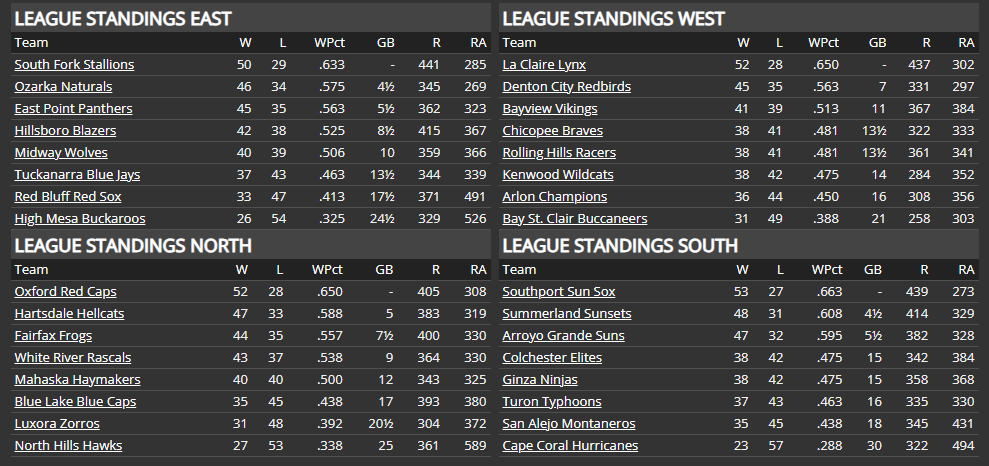Open East Point Panthers link

(x=73, y=109)
